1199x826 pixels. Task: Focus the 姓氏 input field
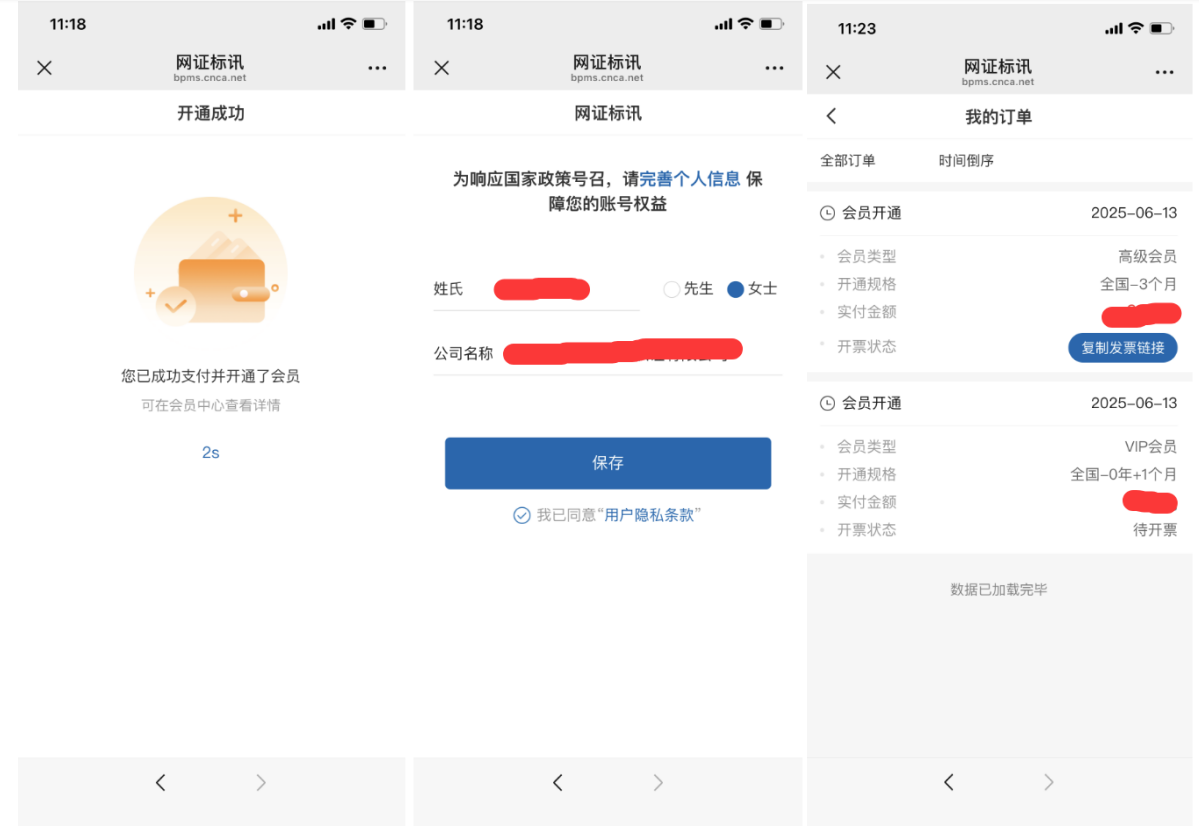[x=566, y=289]
